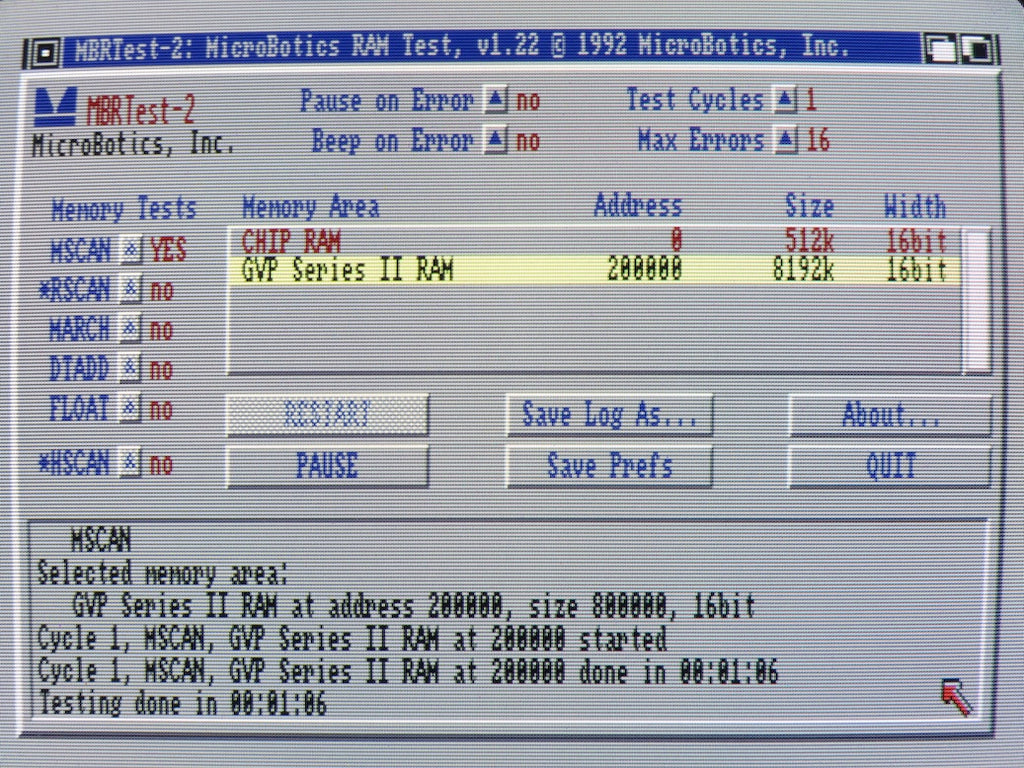The image size is (1024, 768).
Task: Click the log line ending in 'started'
Action: pyautogui.click(x=352, y=639)
